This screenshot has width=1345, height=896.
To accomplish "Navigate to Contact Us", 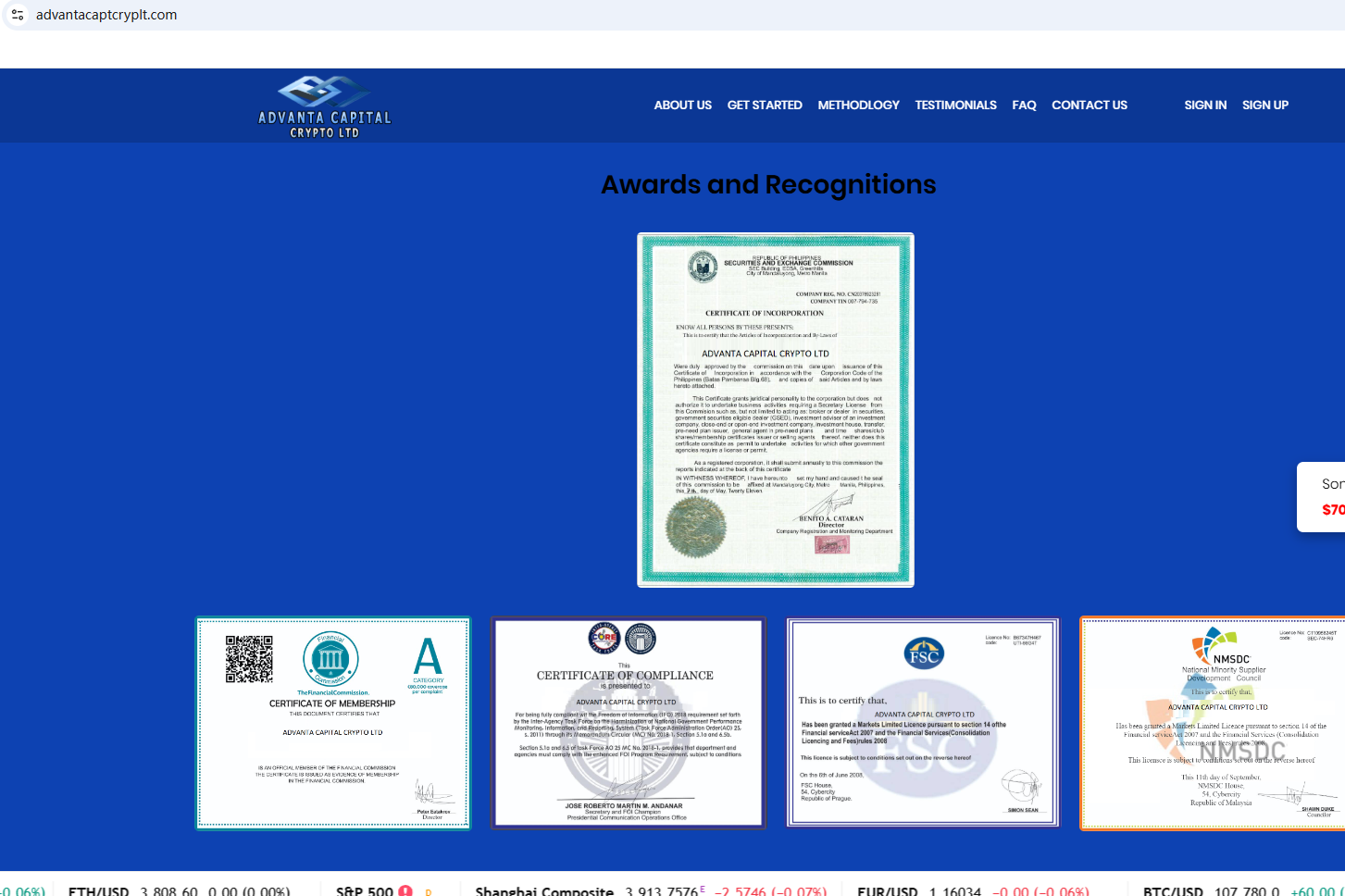I will pos(1090,106).
